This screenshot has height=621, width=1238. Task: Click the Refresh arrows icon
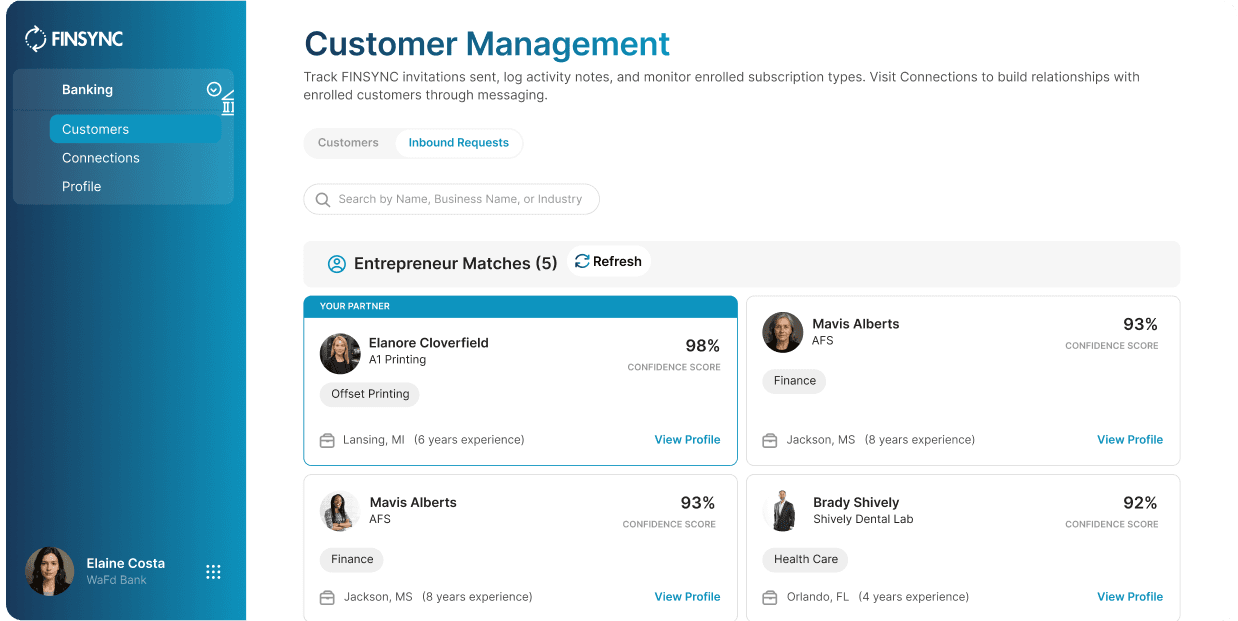click(582, 261)
